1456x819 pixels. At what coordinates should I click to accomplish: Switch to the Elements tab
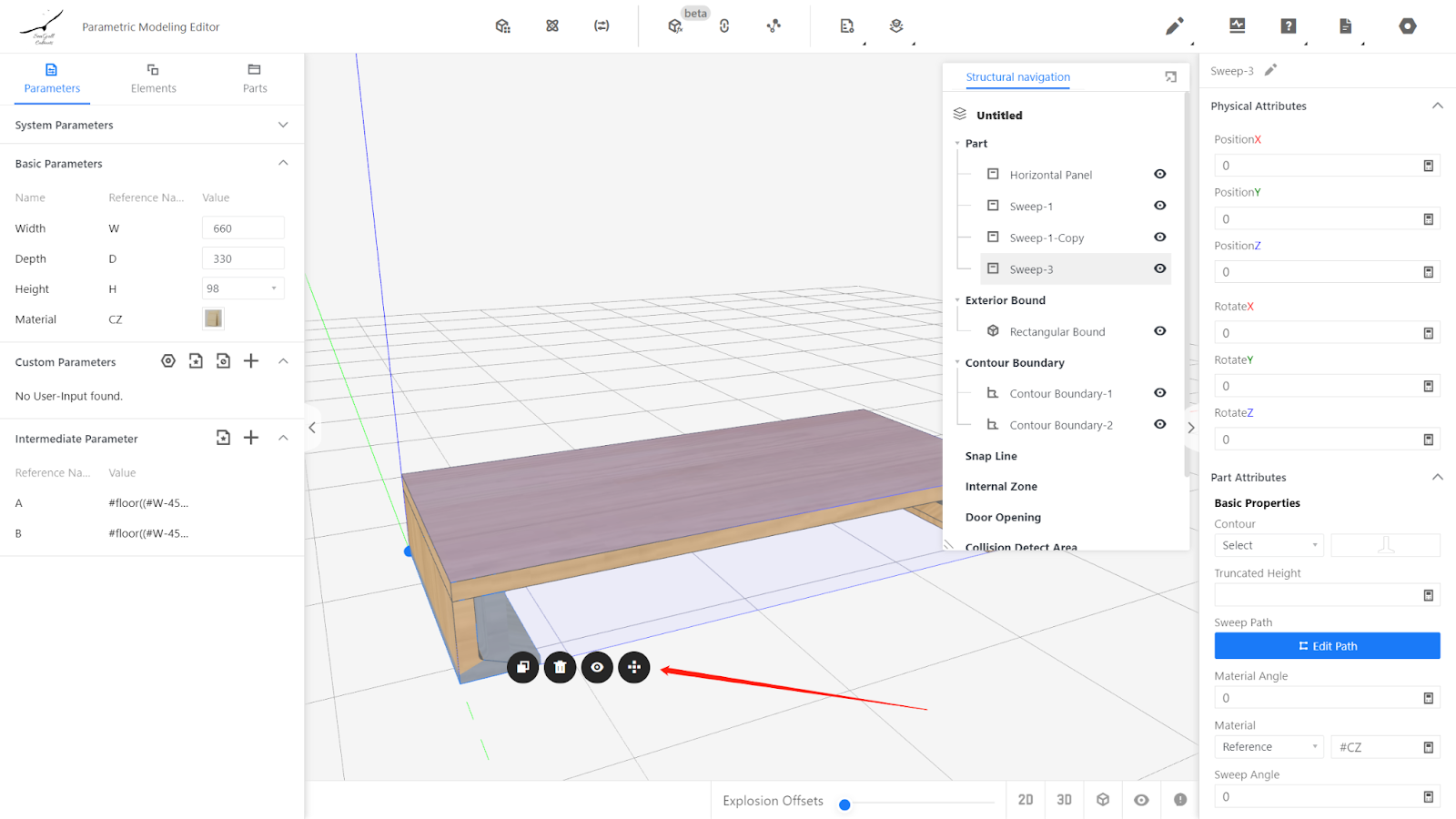(153, 78)
